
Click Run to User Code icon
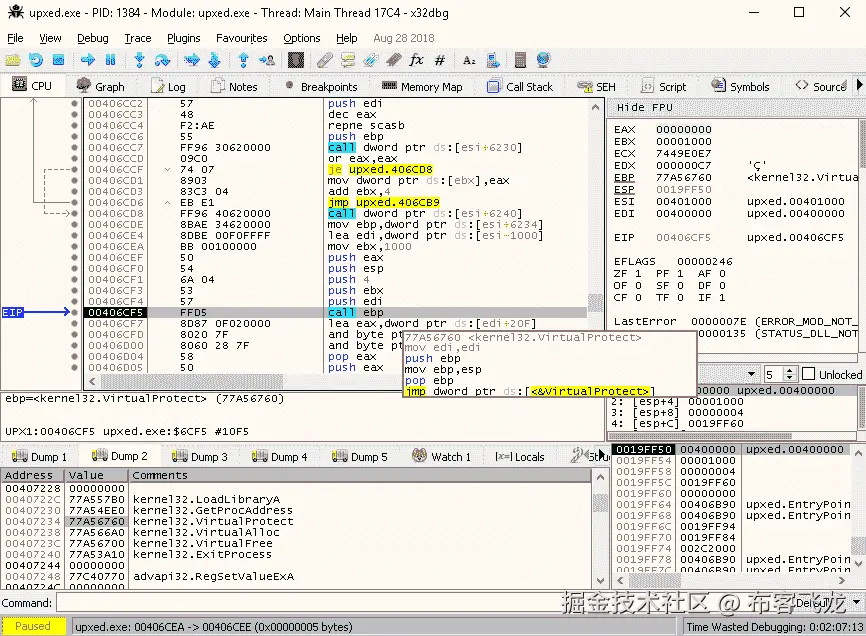267,60
